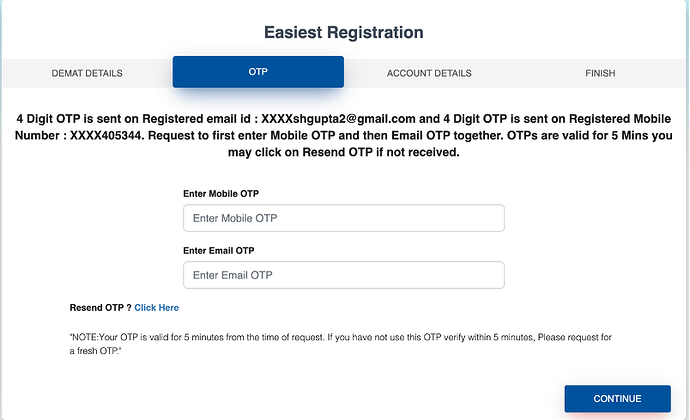690x420 pixels.
Task: Switch to the Account Details tab
Action: coord(429,73)
